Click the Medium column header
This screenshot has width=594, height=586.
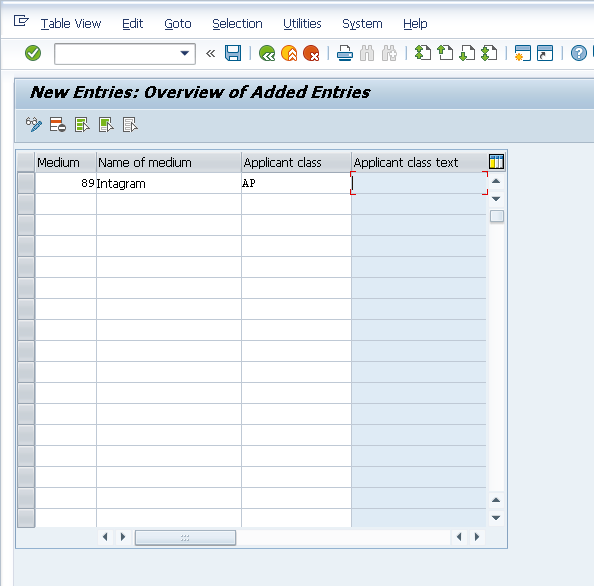tap(66, 163)
